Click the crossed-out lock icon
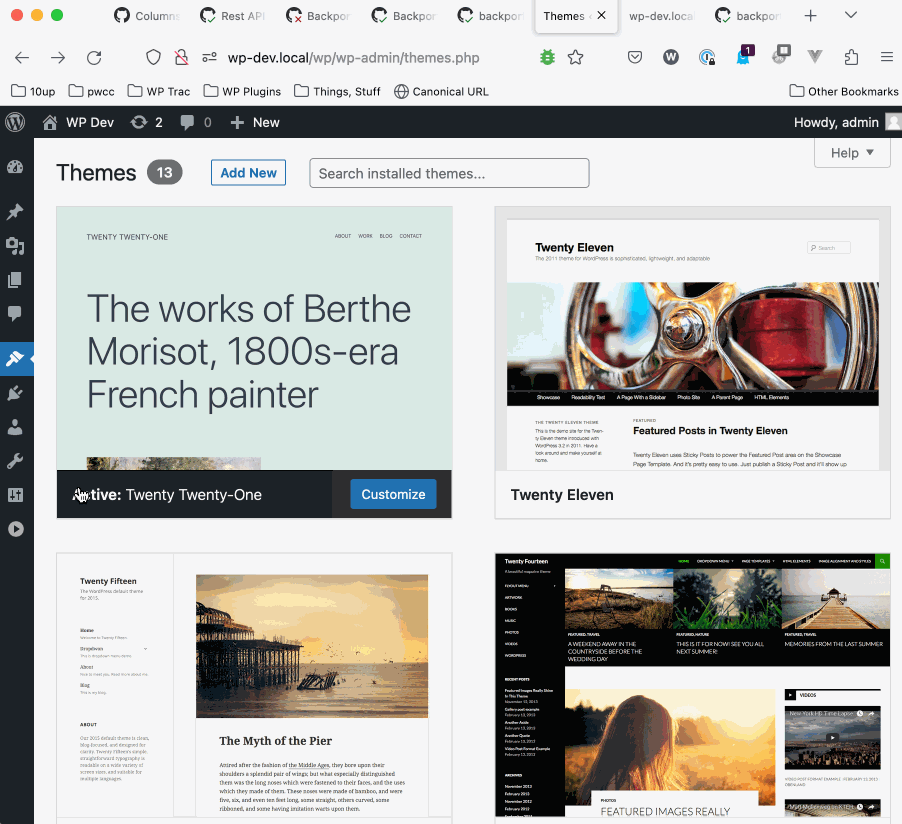The image size is (902, 824). point(181,58)
